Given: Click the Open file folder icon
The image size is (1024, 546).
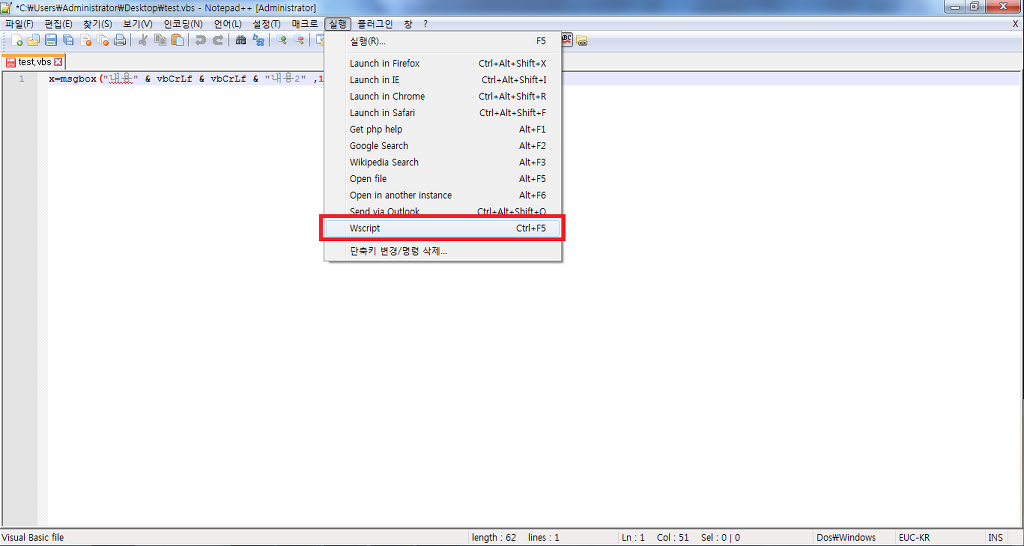Looking at the screenshot, I should 34,40.
